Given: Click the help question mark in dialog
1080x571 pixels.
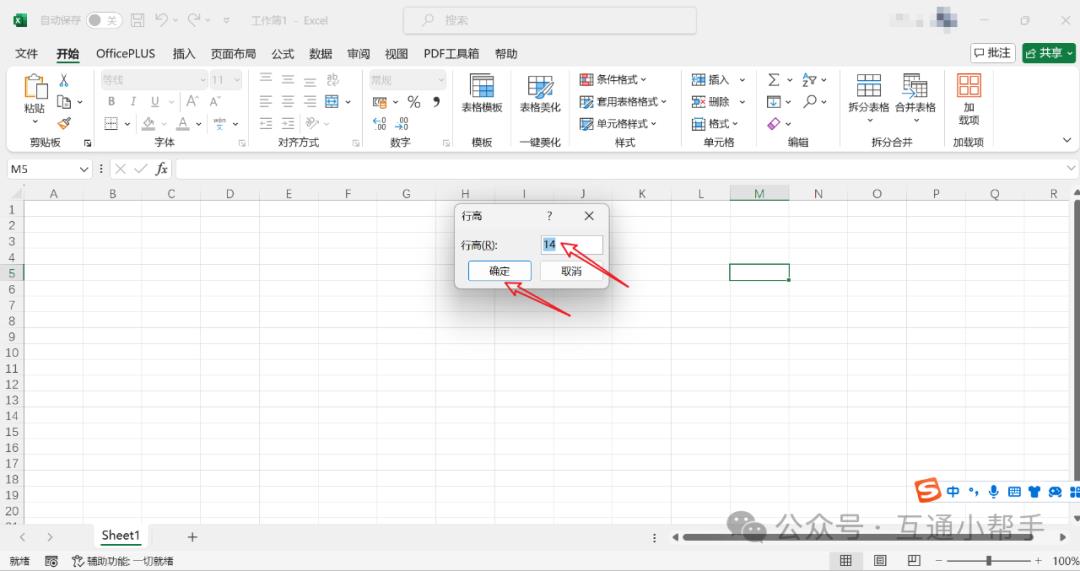Looking at the screenshot, I should coord(549,216).
